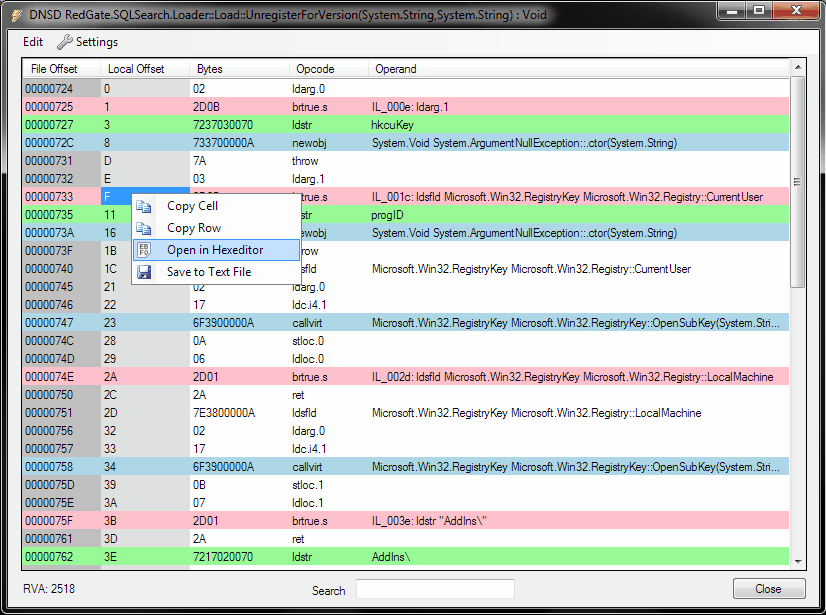The height and width of the screenshot is (615, 826).
Task: Minimize the DNSD window
Action: (x=732, y=10)
